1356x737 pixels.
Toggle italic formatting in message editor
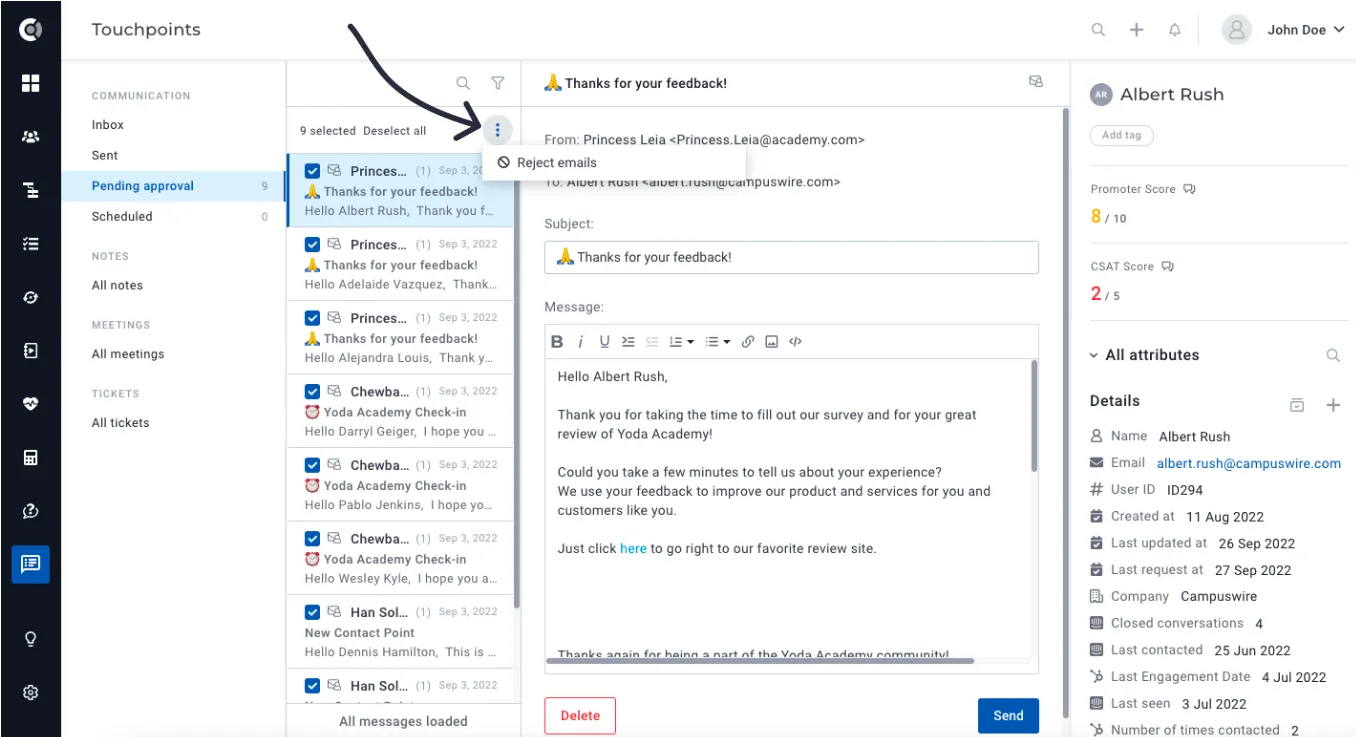(581, 342)
